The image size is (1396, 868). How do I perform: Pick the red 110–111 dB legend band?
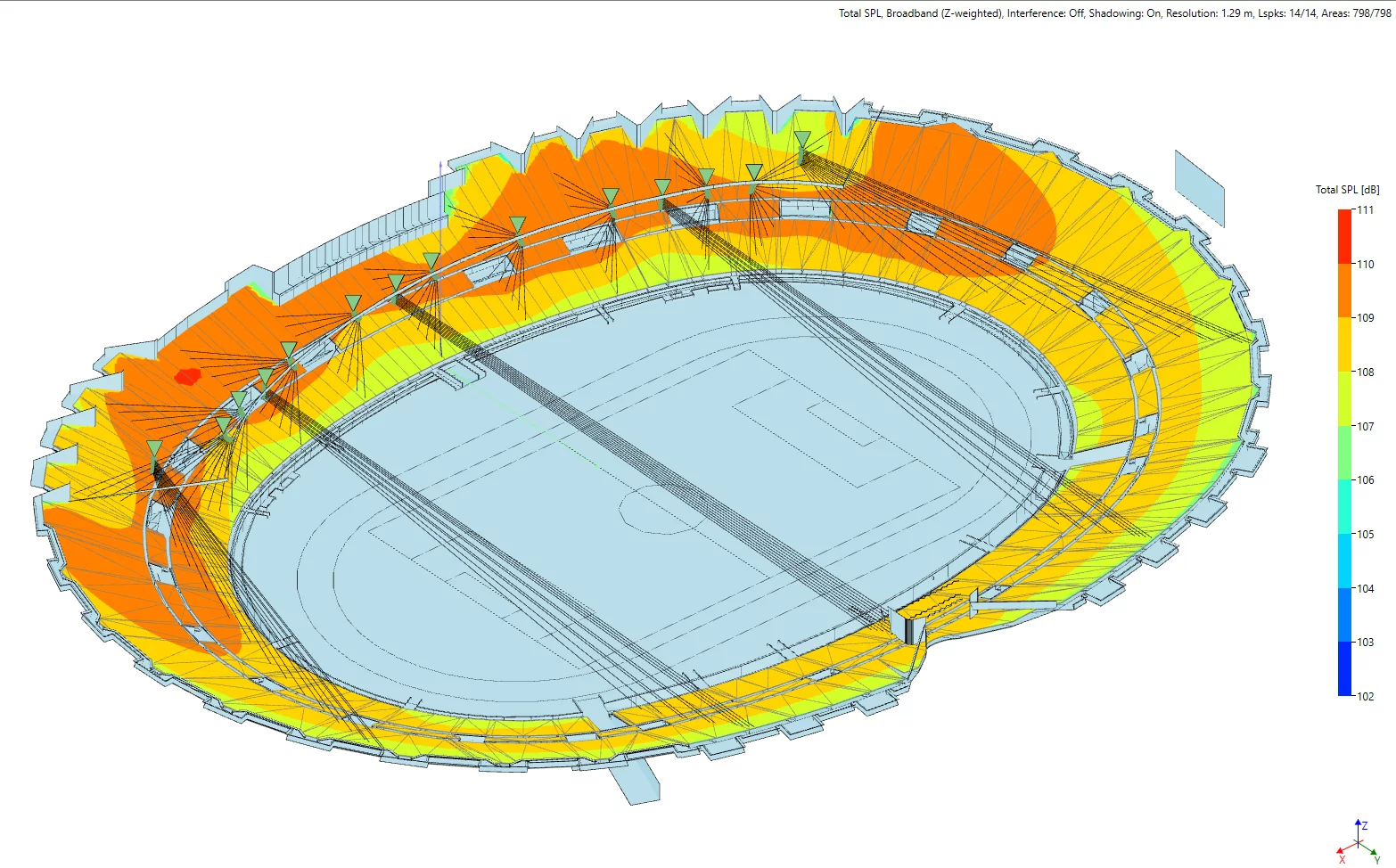pos(1344,236)
